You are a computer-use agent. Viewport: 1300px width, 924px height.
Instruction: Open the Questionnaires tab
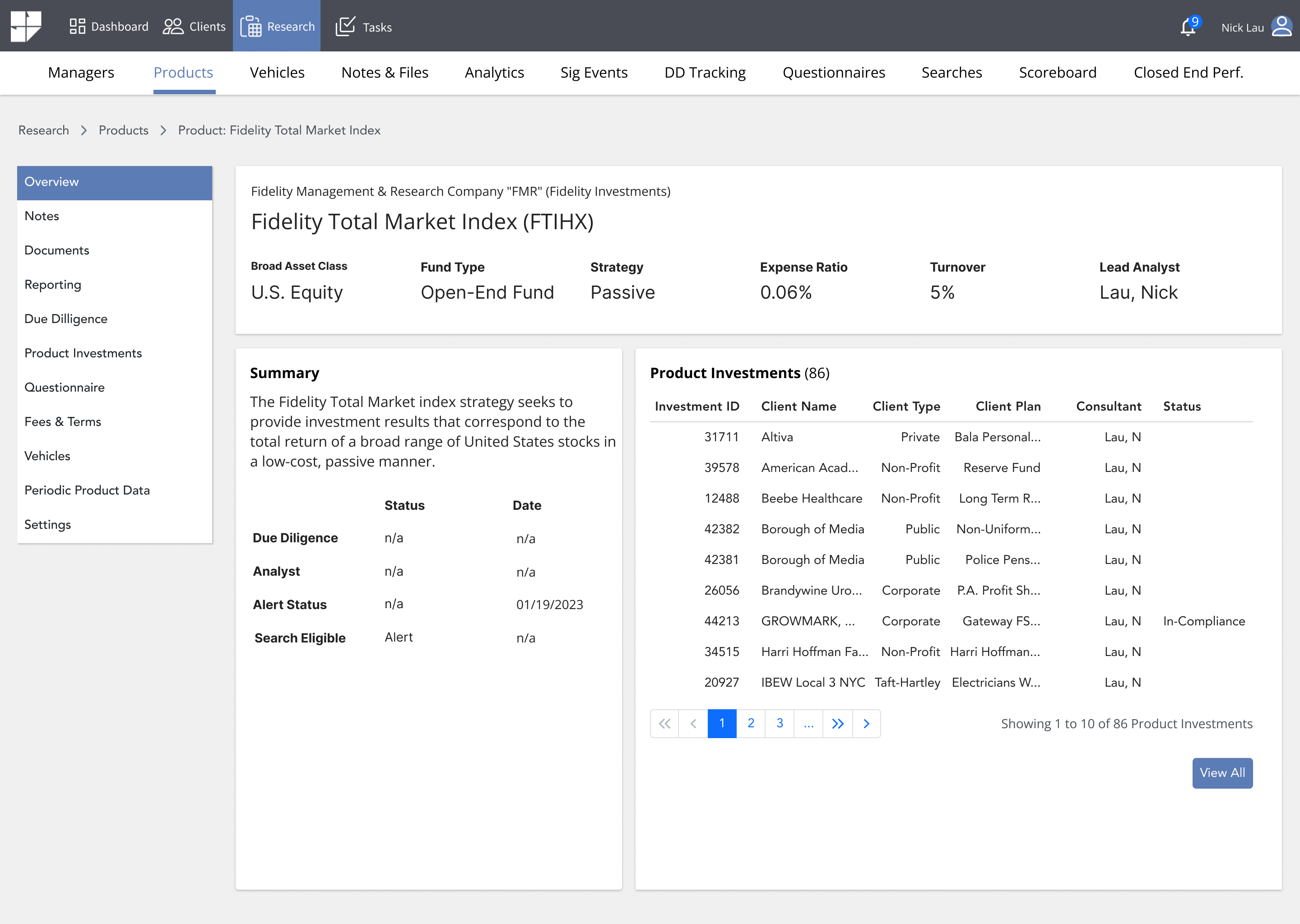(834, 72)
